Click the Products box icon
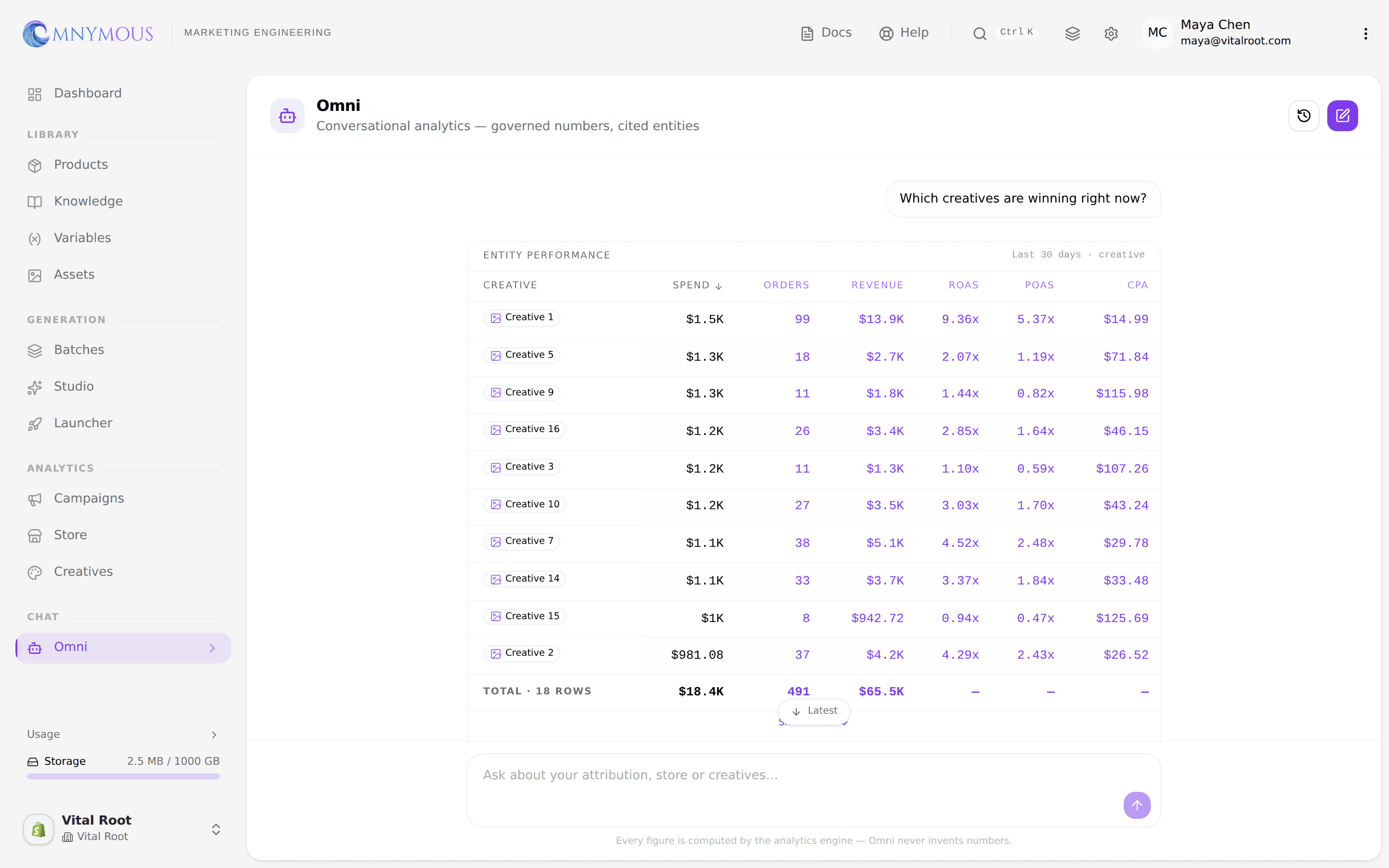The image size is (1389, 868). click(x=35, y=166)
